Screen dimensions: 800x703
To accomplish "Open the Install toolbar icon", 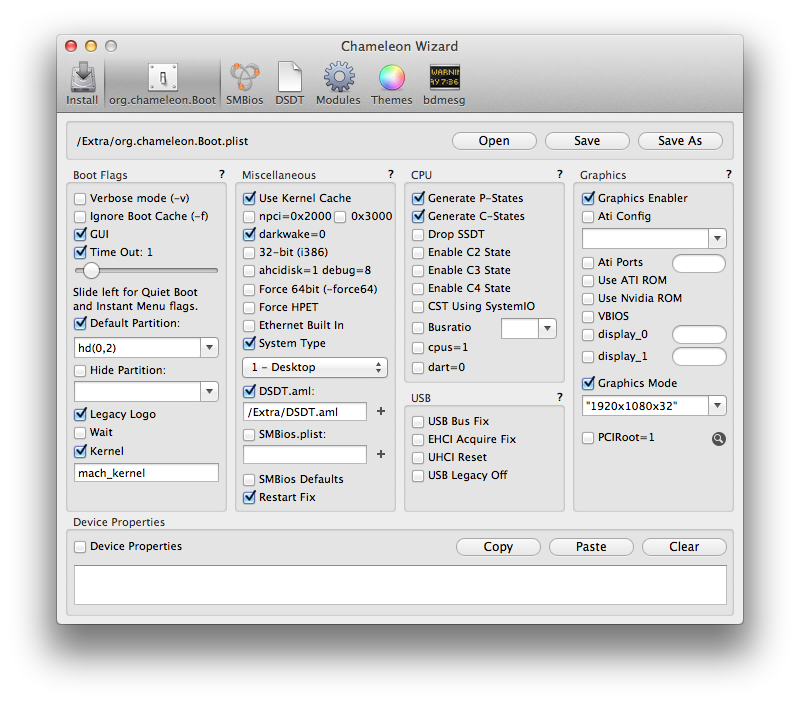I will pyautogui.click(x=82, y=84).
